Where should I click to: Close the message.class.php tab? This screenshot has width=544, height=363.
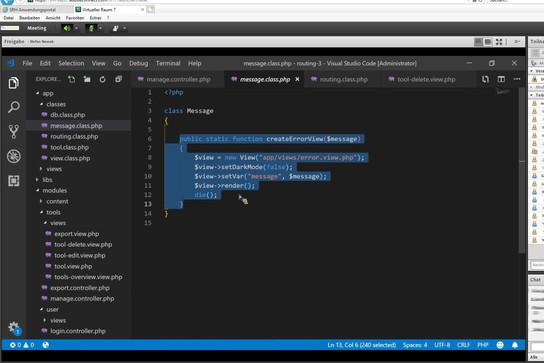[x=297, y=79]
